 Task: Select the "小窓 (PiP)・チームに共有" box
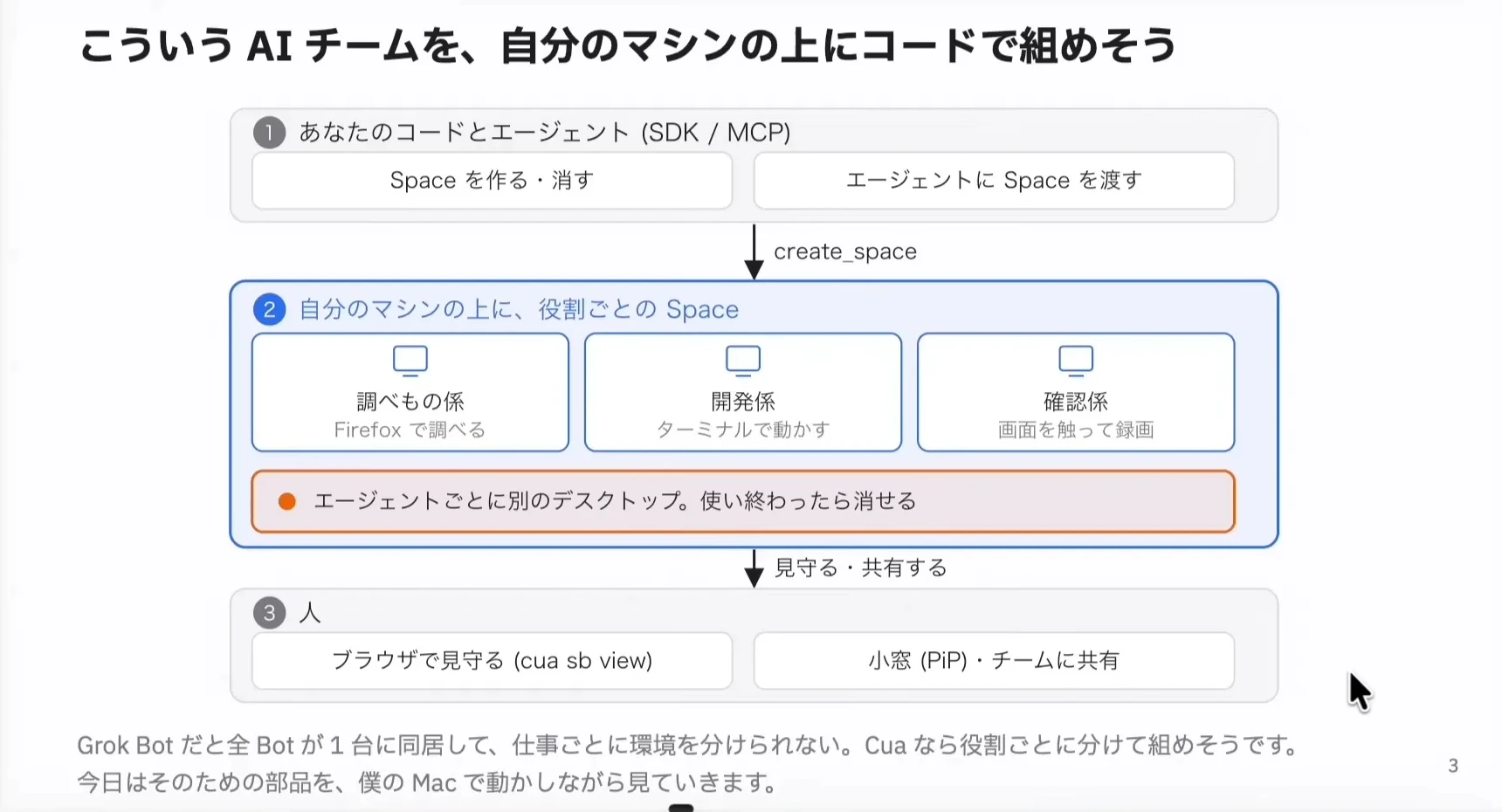[x=994, y=661]
